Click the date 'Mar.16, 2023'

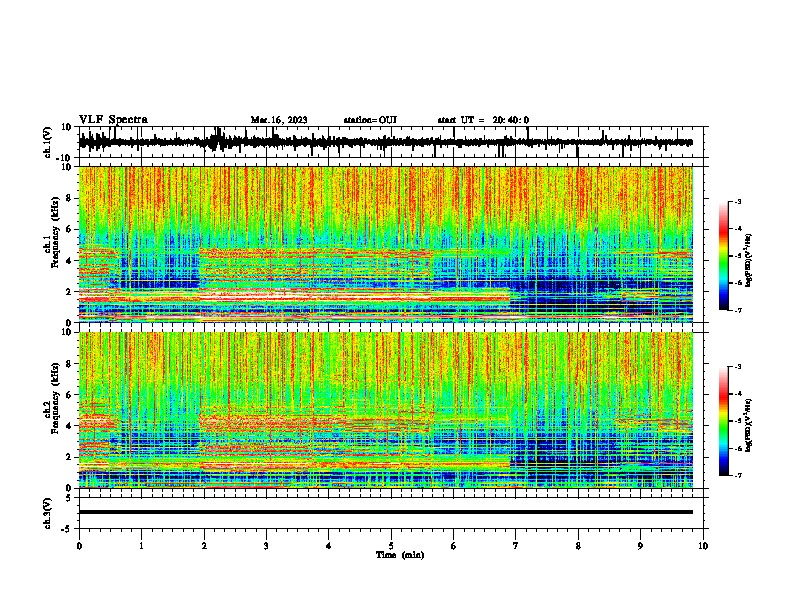tap(279, 120)
